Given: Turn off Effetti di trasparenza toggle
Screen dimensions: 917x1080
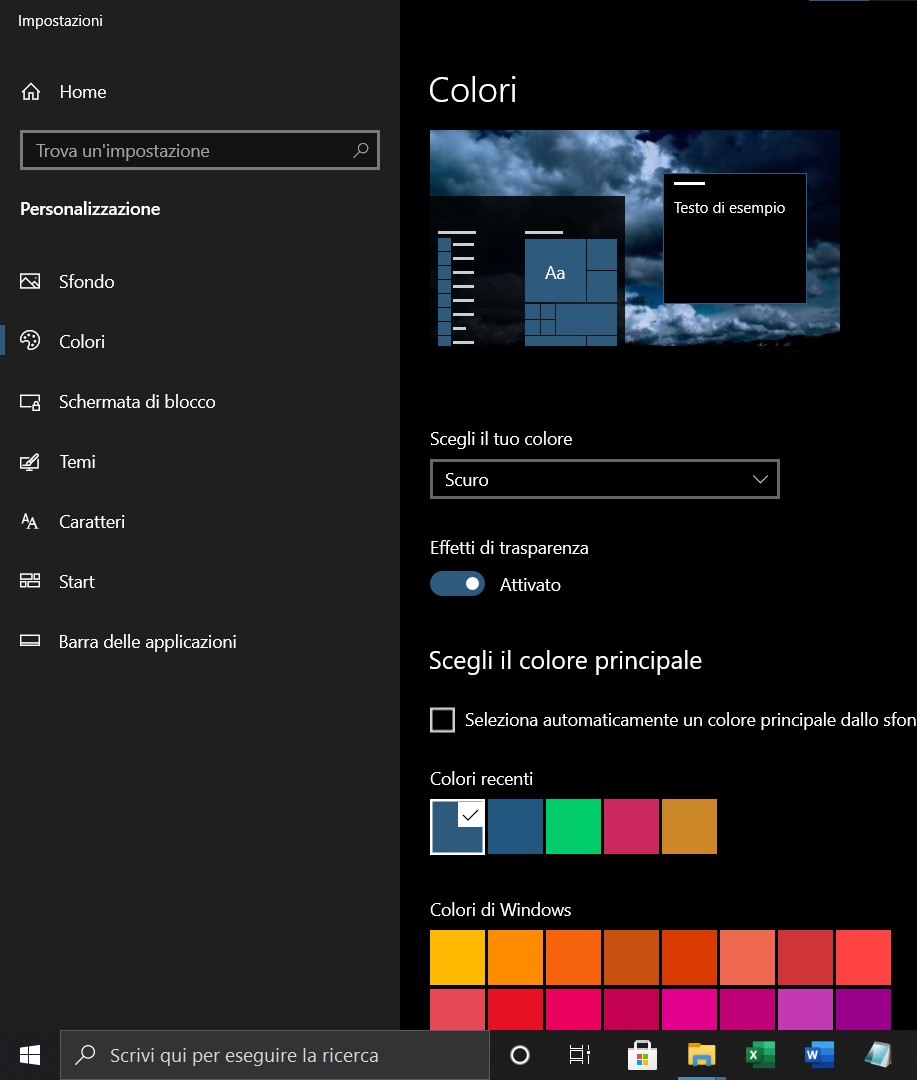Looking at the screenshot, I should click(x=457, y=584).
